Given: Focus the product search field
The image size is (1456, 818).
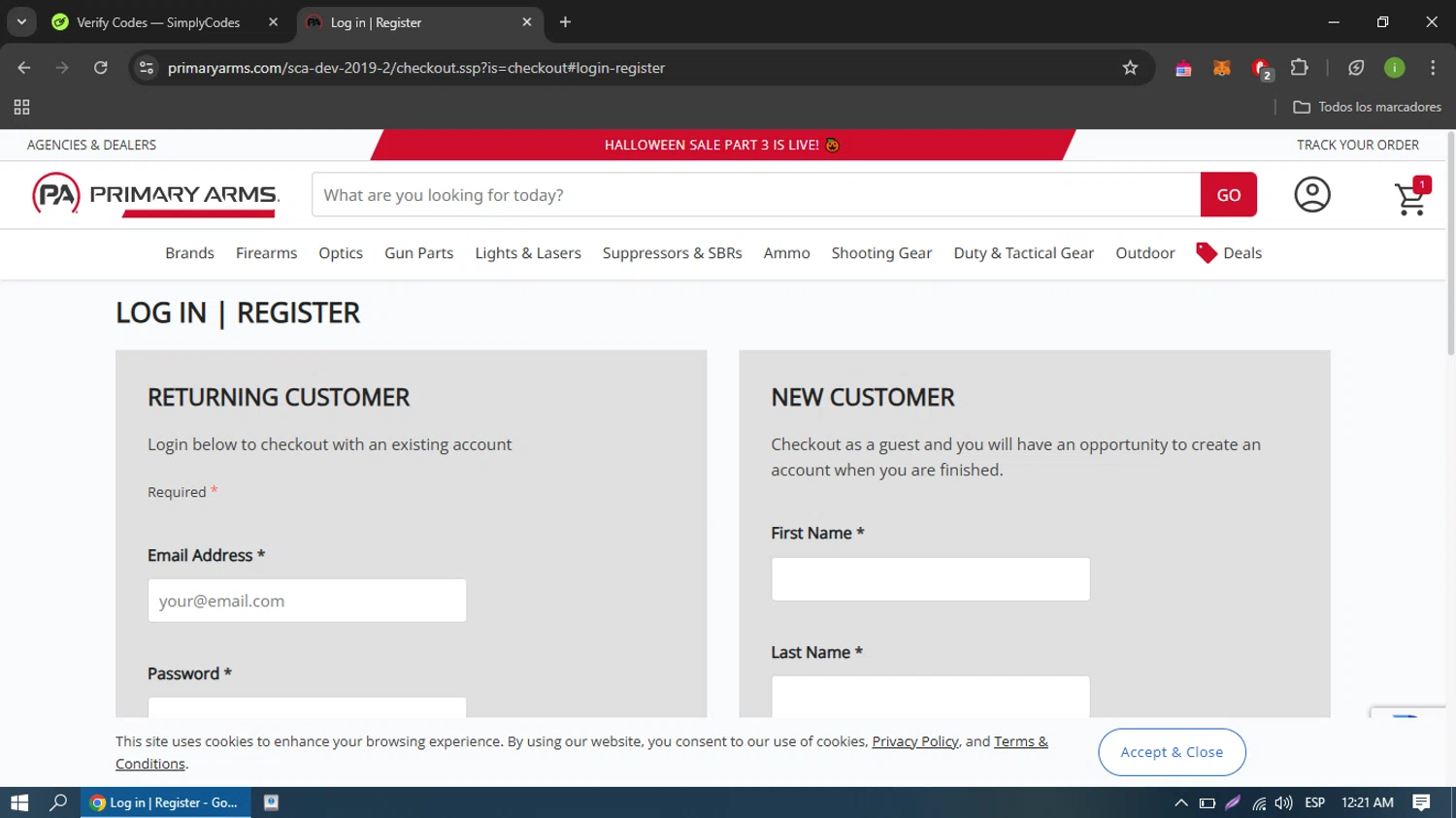Looking at the screenshot, I should point(756,195).
